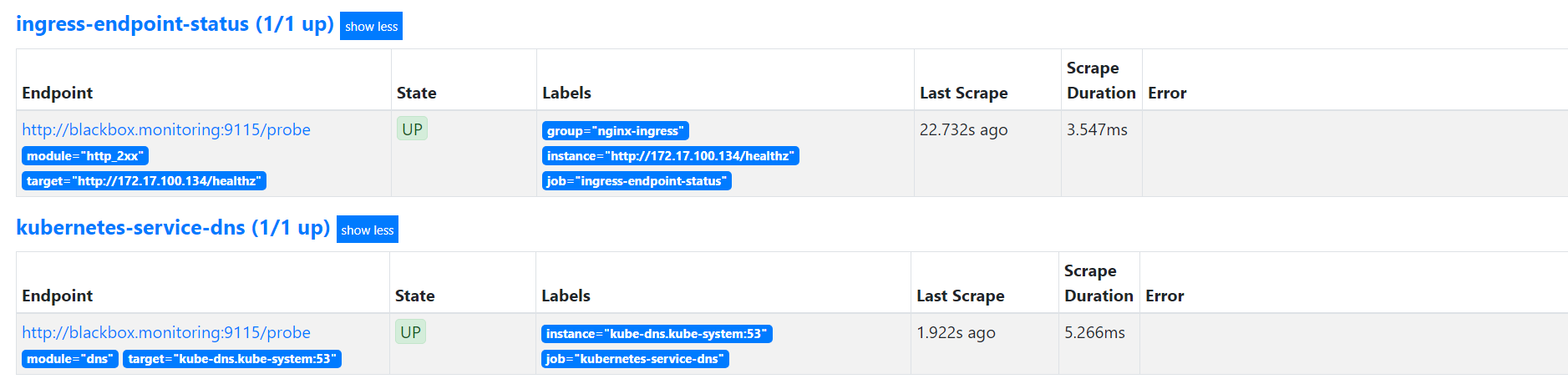Click the module="dns" label badge

coord(69,359)
